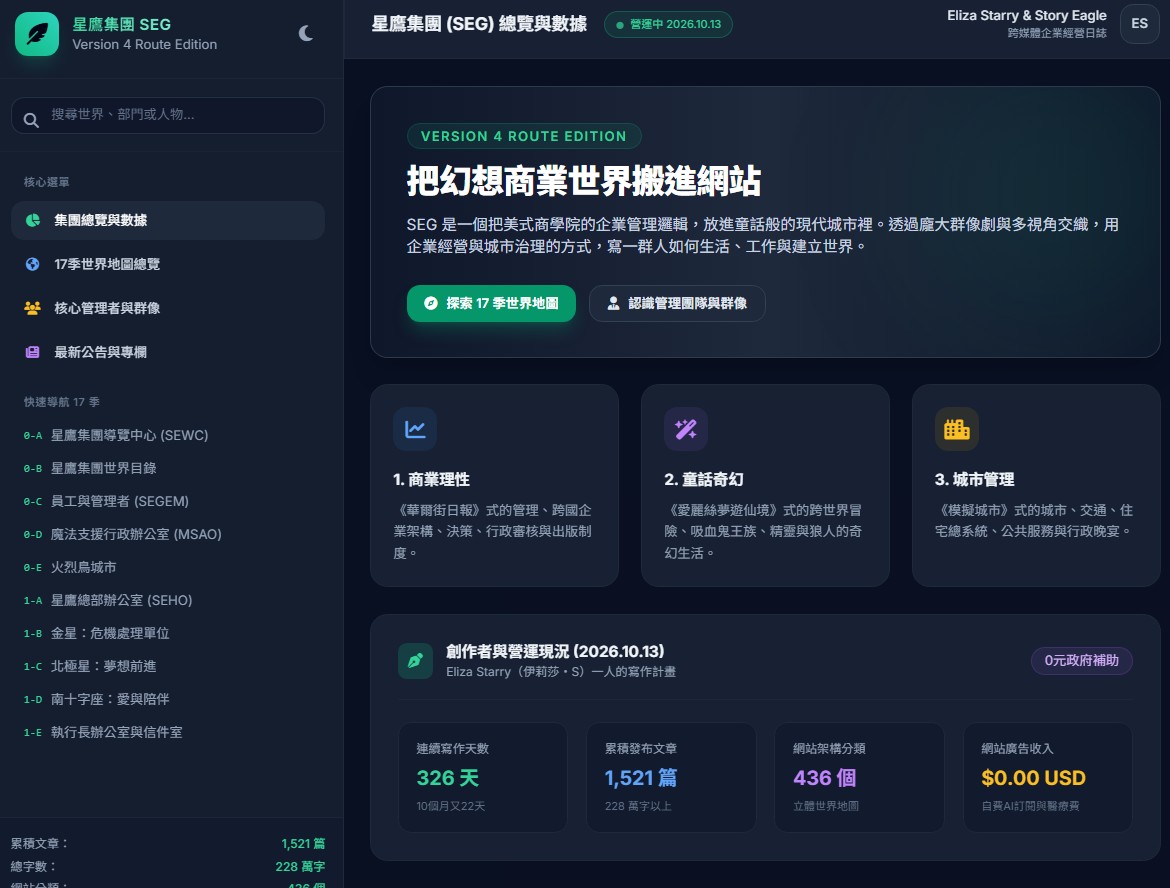Click the 0元政府補助 badge

[1081, 660]
